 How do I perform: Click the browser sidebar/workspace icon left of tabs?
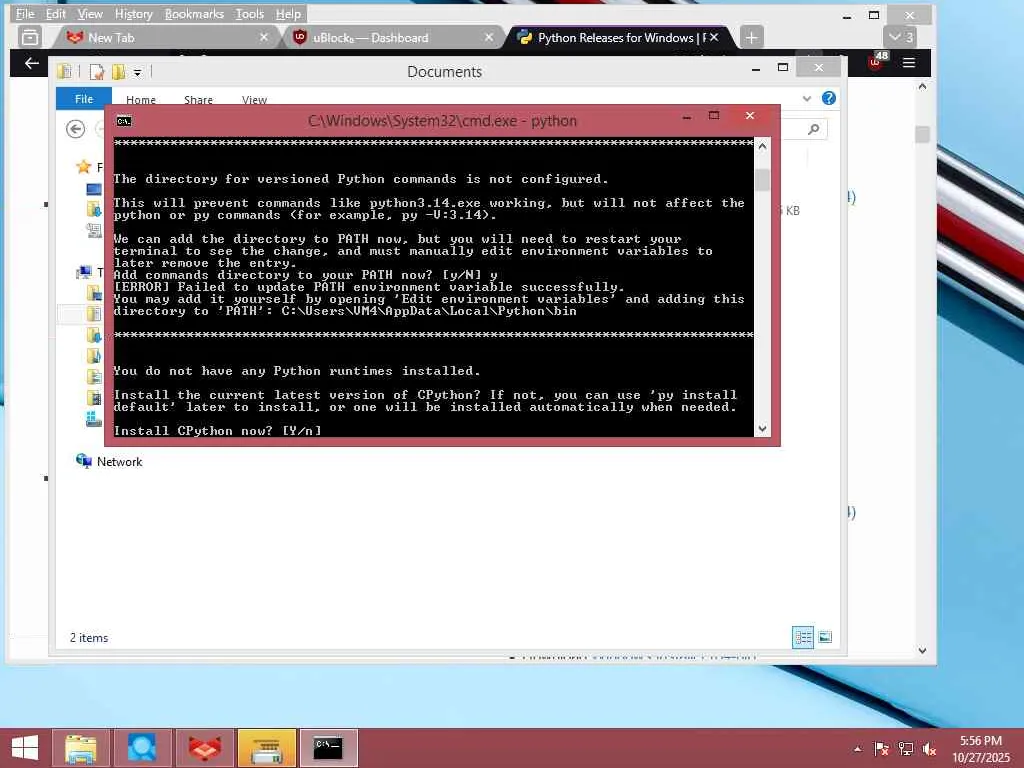tap(30, 37)
